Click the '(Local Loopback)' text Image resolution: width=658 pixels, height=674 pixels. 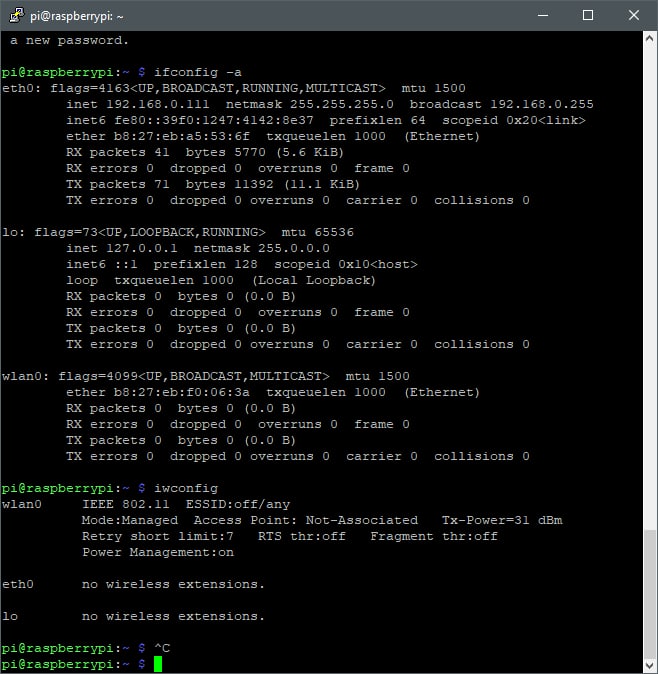click(314, 280)
